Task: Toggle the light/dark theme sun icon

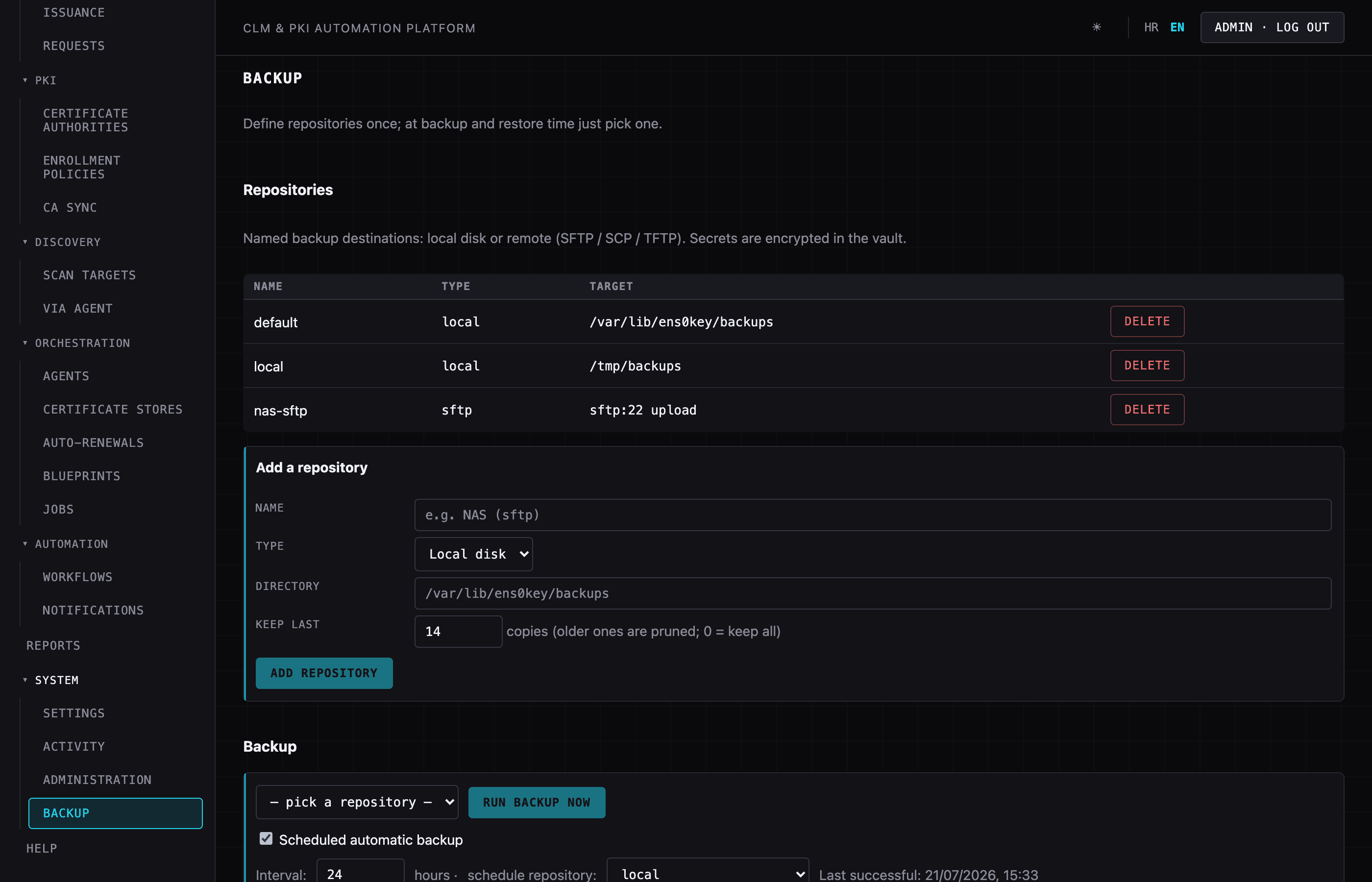Action: pyautogui.click(x=1096, y=27)
